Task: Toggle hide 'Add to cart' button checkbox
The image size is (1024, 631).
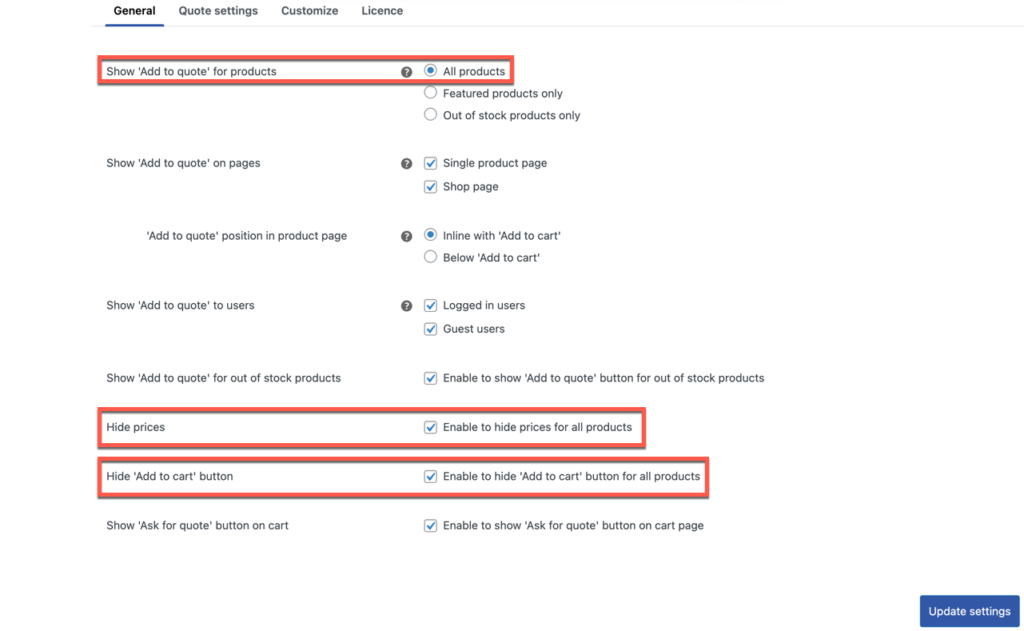Action: pyautogui.click(x=431, y=477)
